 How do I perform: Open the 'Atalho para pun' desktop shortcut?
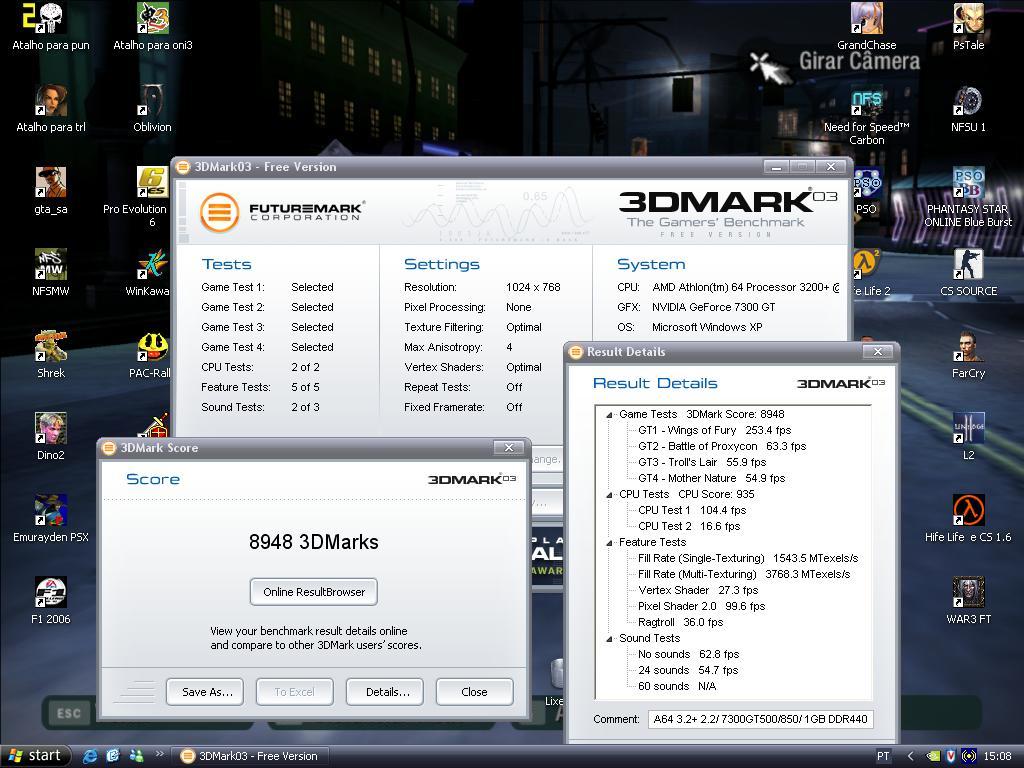tap(51, 27)
